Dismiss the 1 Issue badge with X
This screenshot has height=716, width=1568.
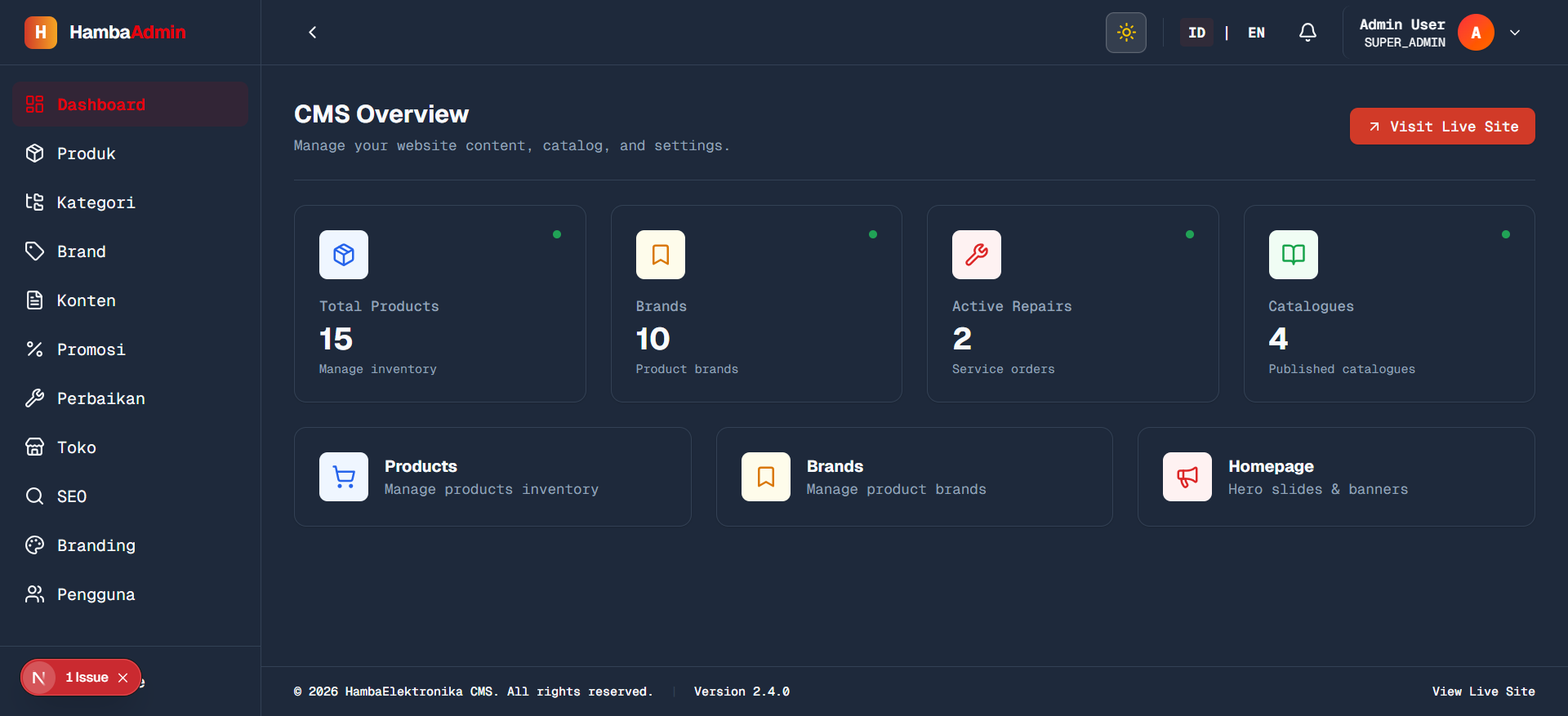pos(123,678)
